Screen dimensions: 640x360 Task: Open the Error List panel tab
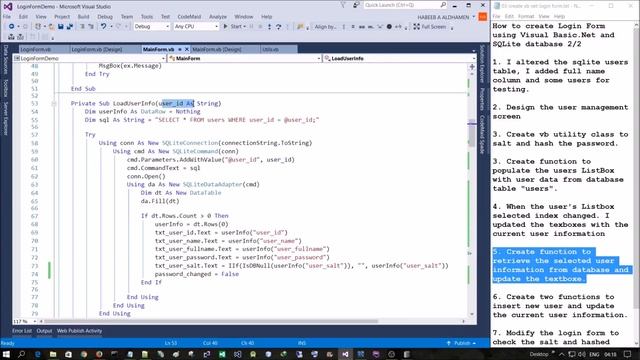(22, 331)
